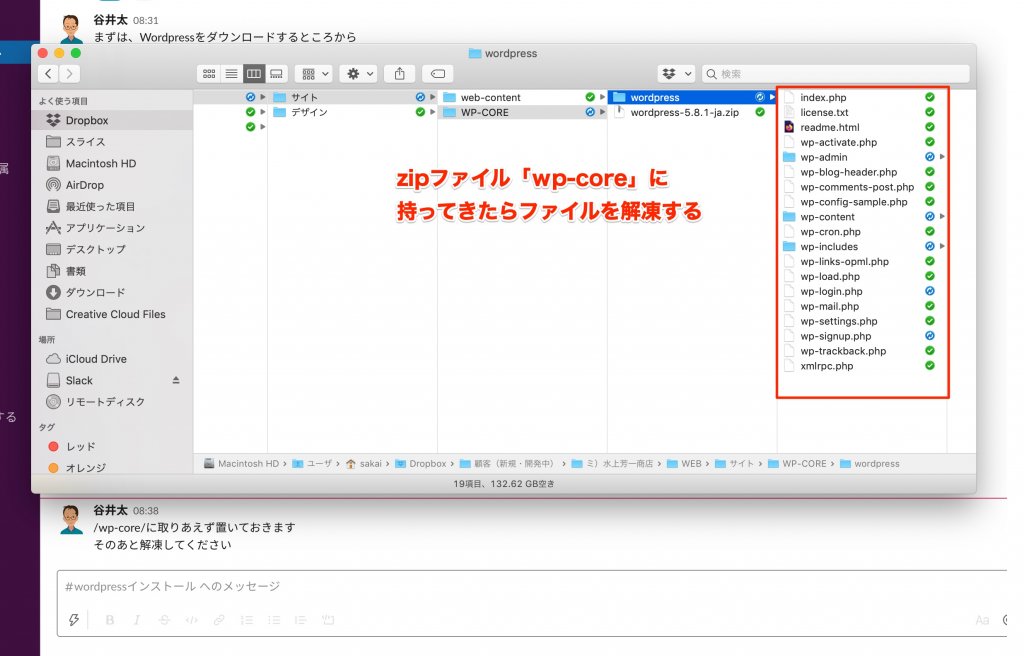Toggle italic formatting in message composer
Viewport: 1024px width, 656px height.
[137, 620]
